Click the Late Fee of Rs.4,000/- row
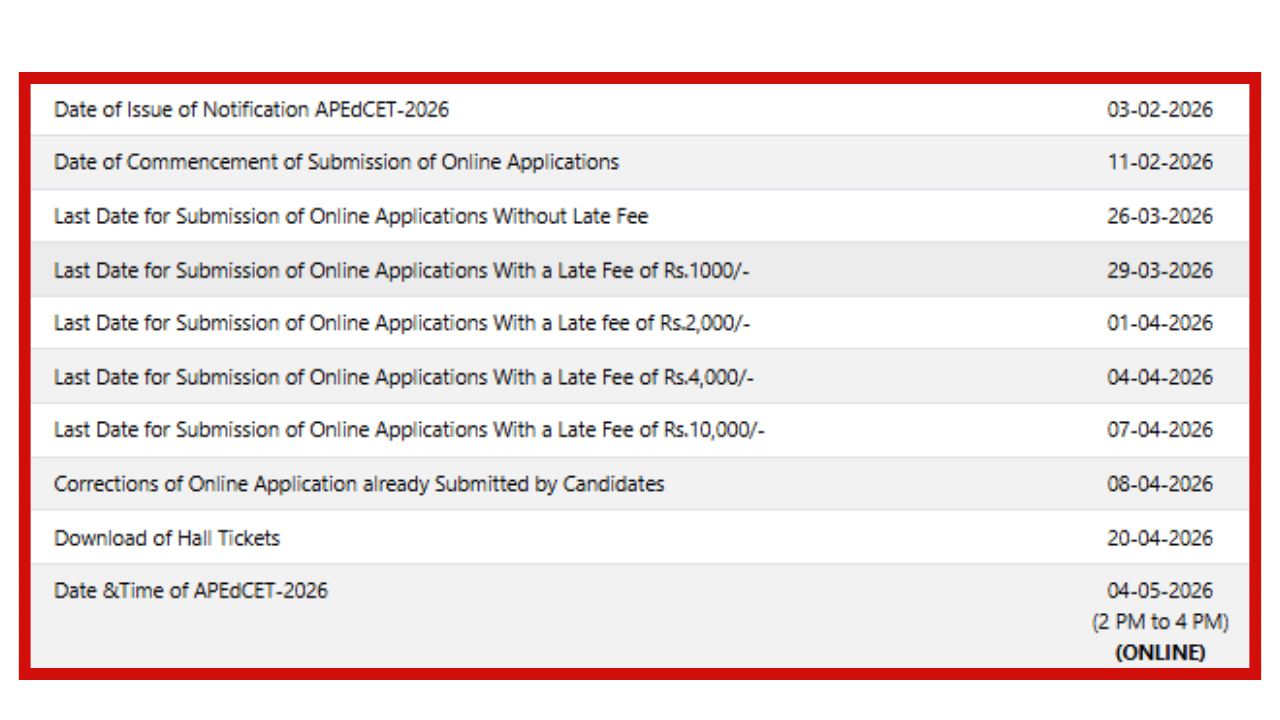The height and width of the screenshot is (720, 1280). (x=404, y=377)
